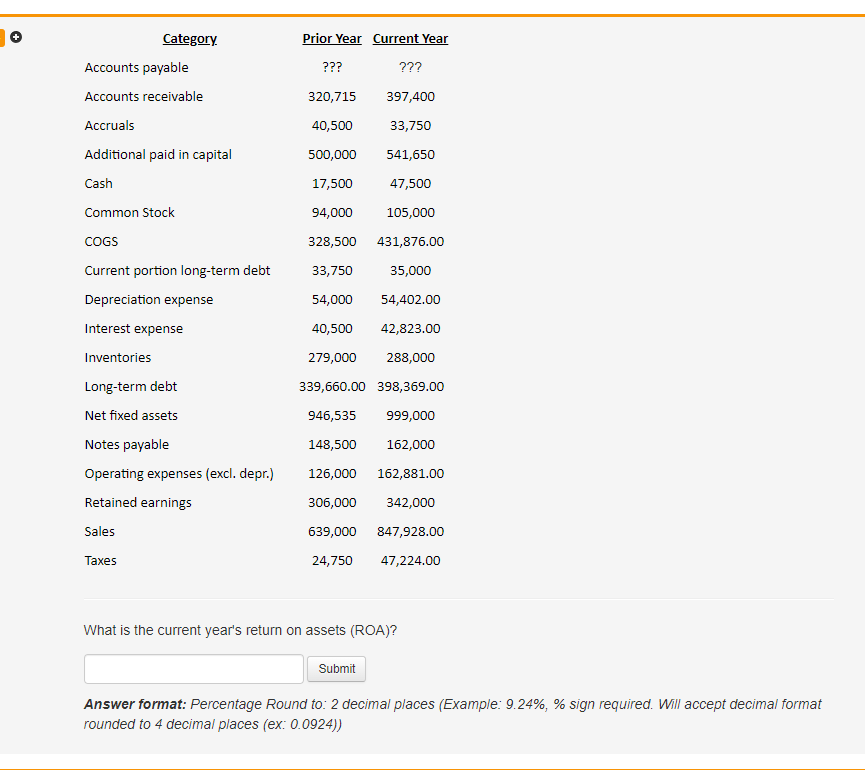The height and width of the screenshot is (770, 865).
Task: Click the orange sidebar tab marker
Action: (x=4, y=37)
